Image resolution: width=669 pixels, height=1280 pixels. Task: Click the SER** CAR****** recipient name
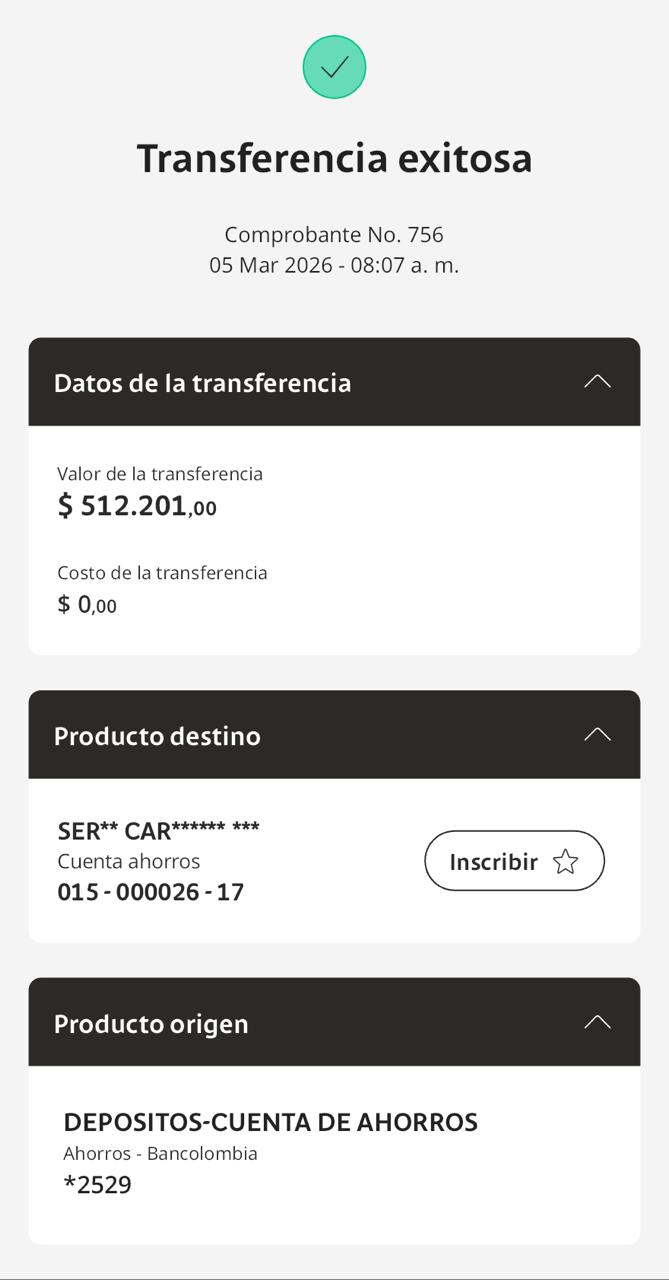(x=158, y=830)
